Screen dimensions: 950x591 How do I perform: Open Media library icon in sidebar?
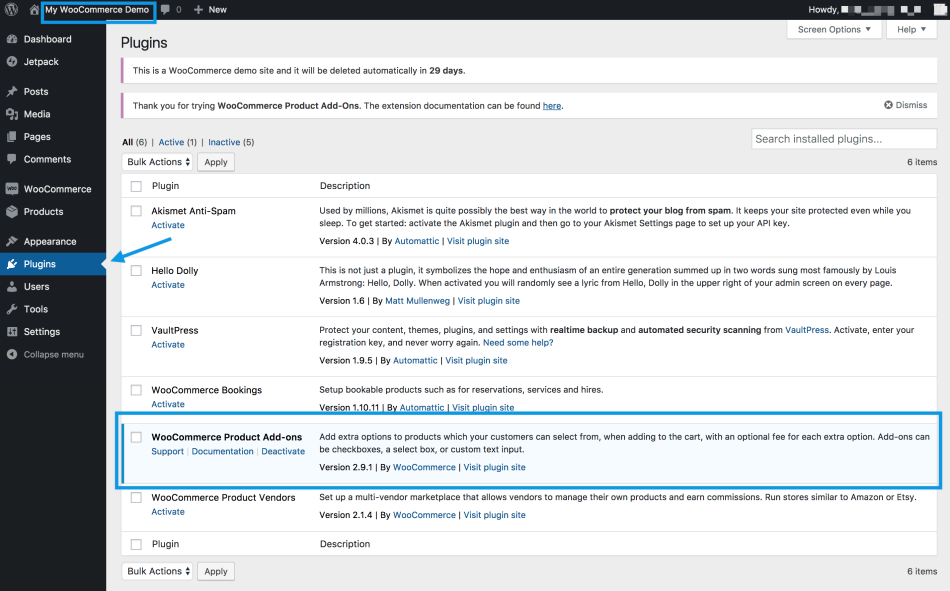[x=12, y=114]
